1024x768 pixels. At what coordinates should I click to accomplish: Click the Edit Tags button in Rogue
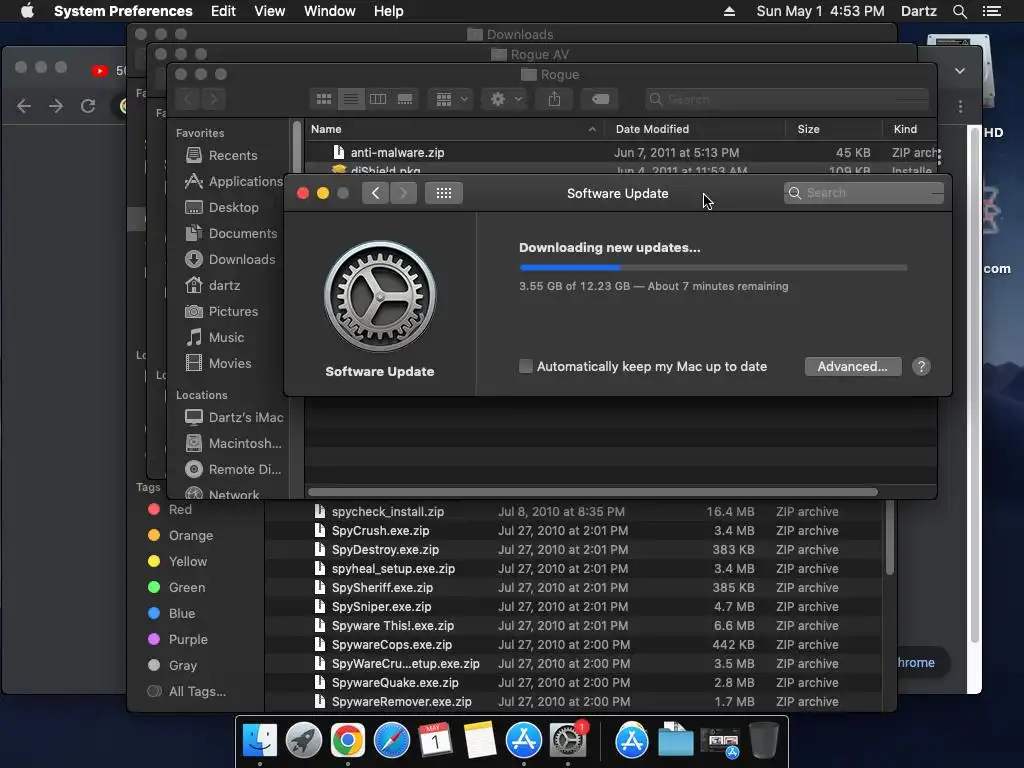coord(600,99)
